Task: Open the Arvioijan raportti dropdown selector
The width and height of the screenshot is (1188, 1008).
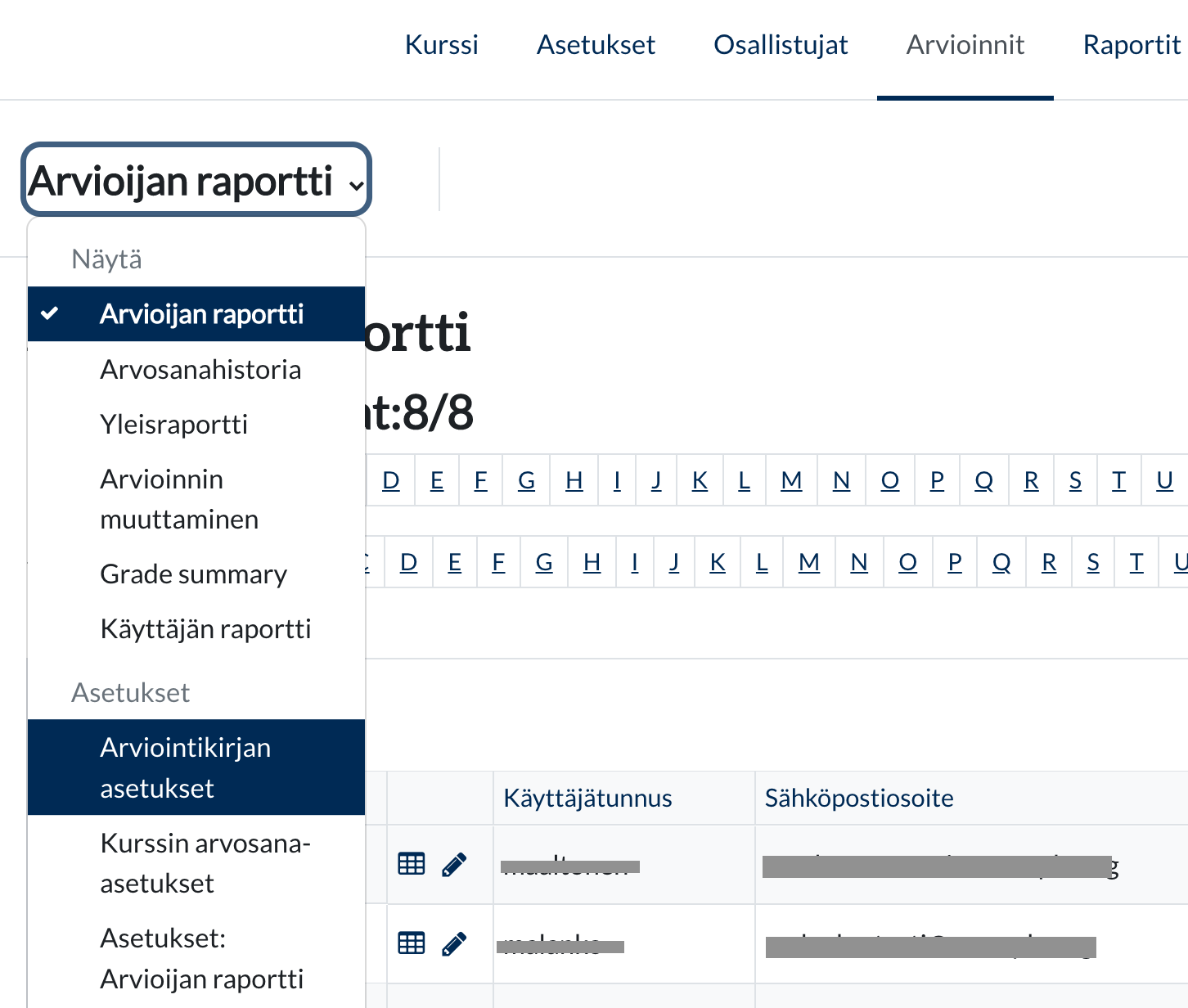Action: click(x=196, y=181)
